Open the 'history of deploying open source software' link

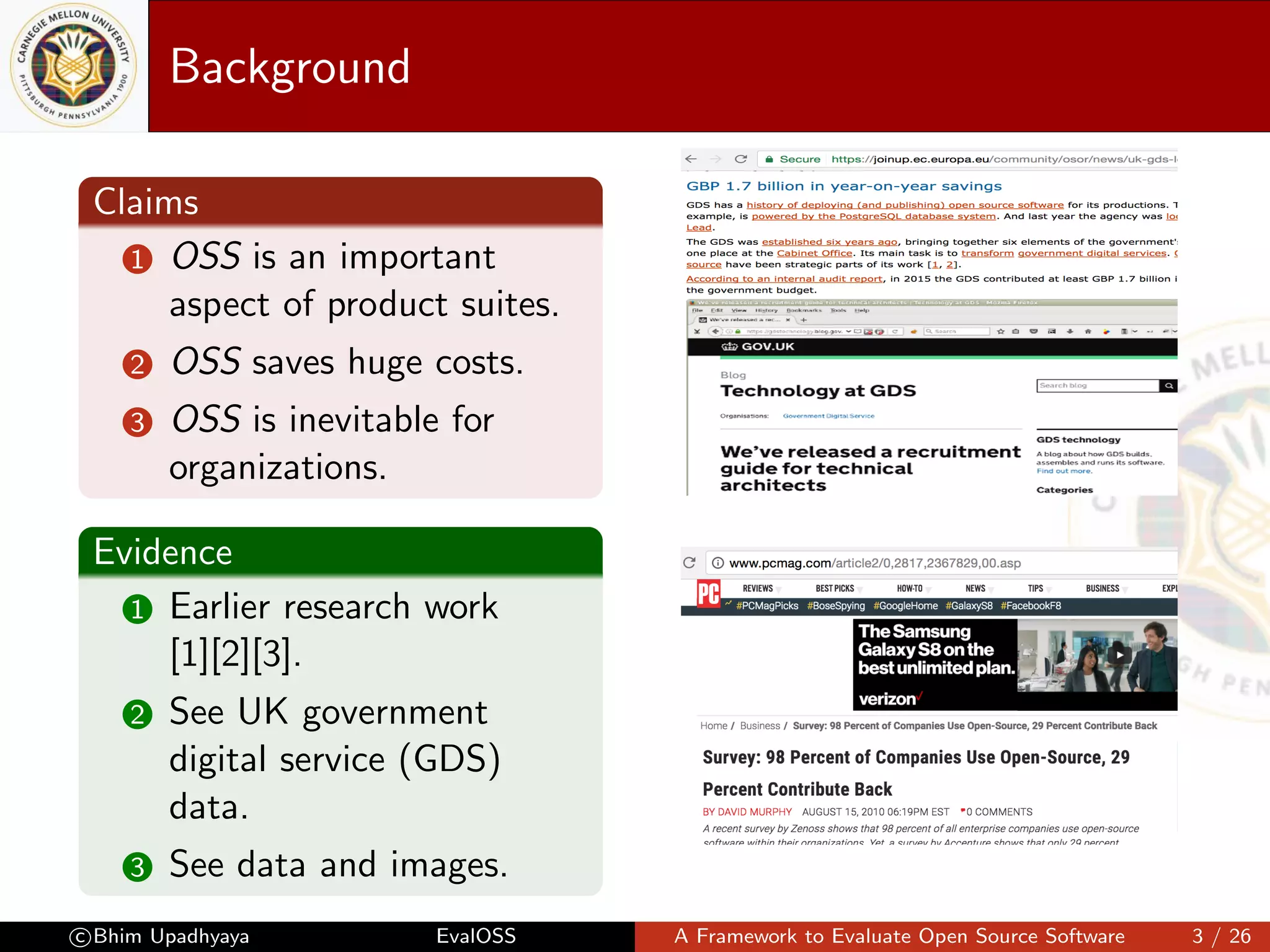tap(905, 205)
